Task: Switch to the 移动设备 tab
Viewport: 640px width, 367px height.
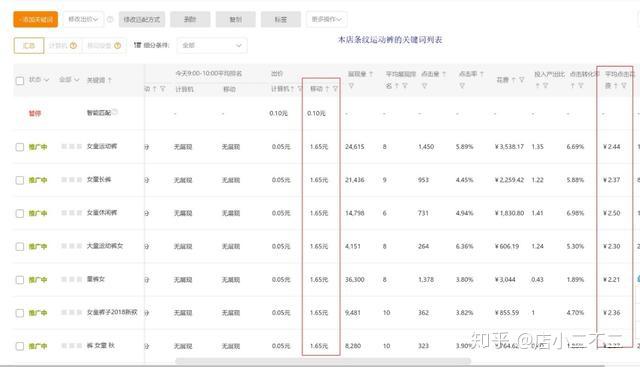Action: (104, 45)
